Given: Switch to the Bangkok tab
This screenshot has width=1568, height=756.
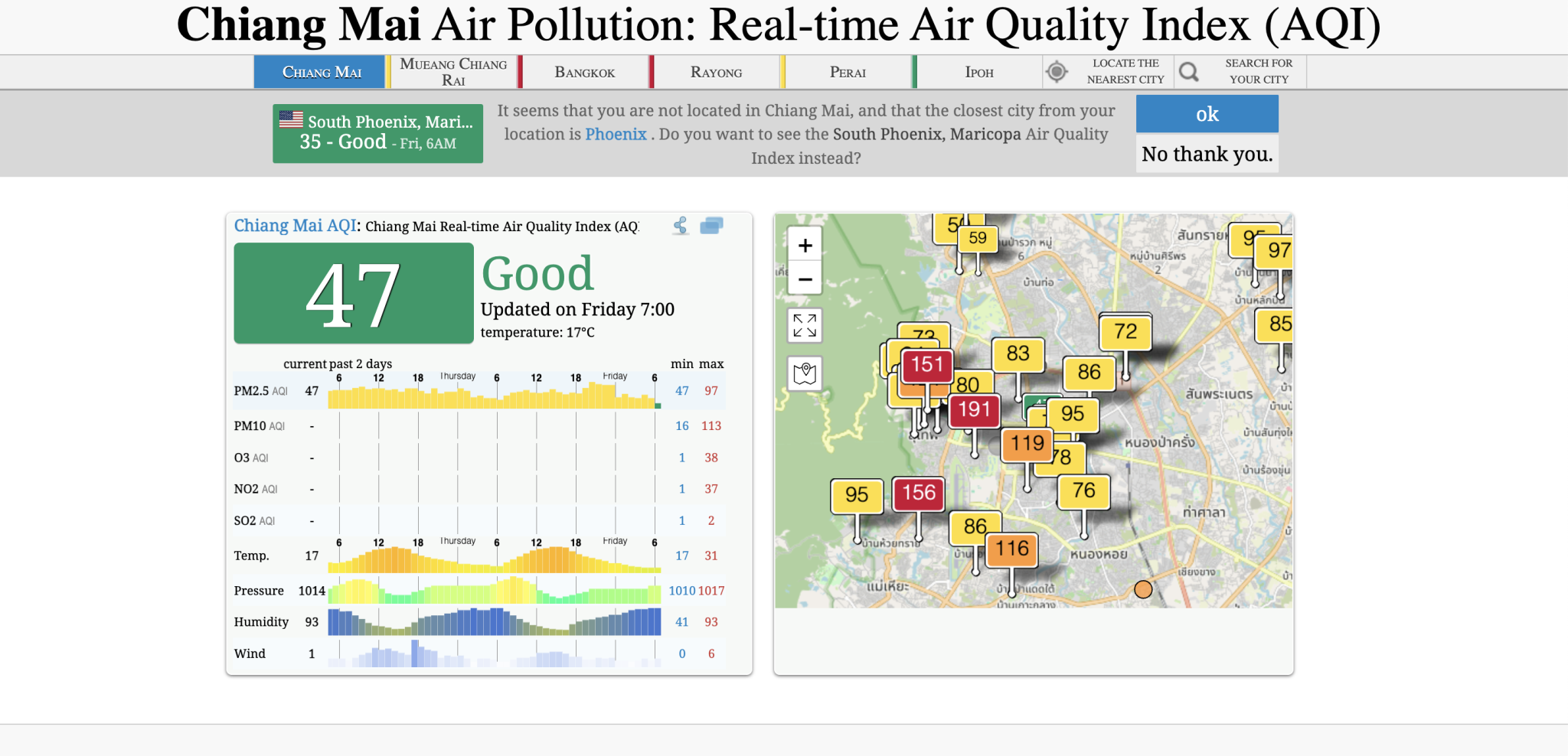Looking at the screenshot, I should pyautogui.click(x=585, y=72).
